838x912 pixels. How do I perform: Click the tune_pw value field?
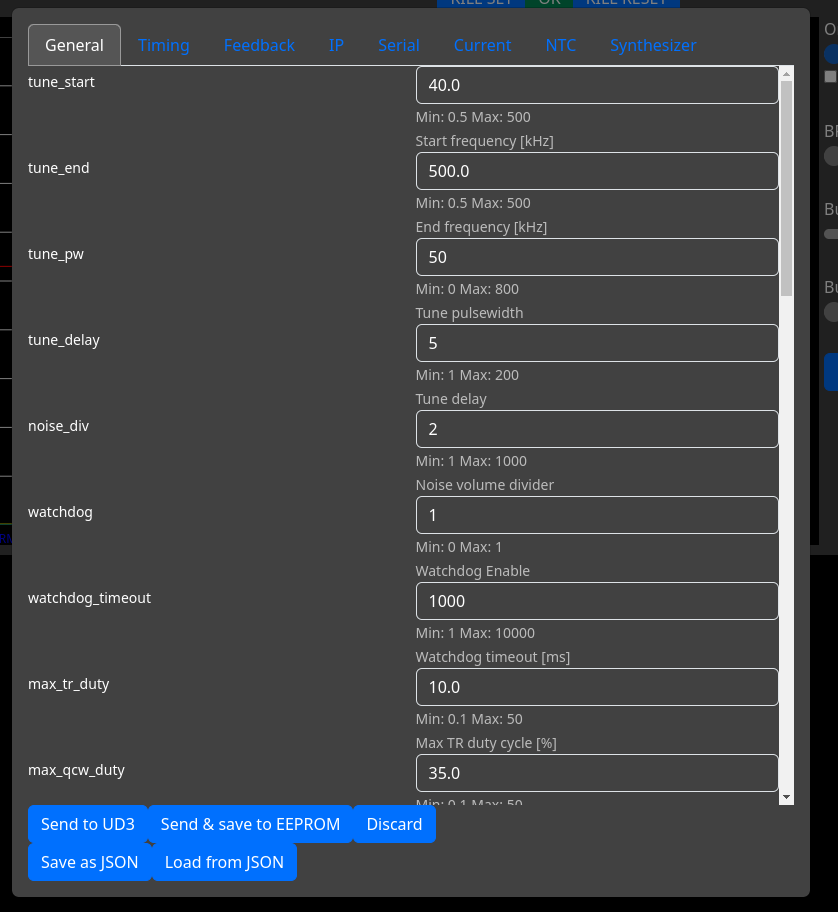pyautogui.click(x=597, y=257)
